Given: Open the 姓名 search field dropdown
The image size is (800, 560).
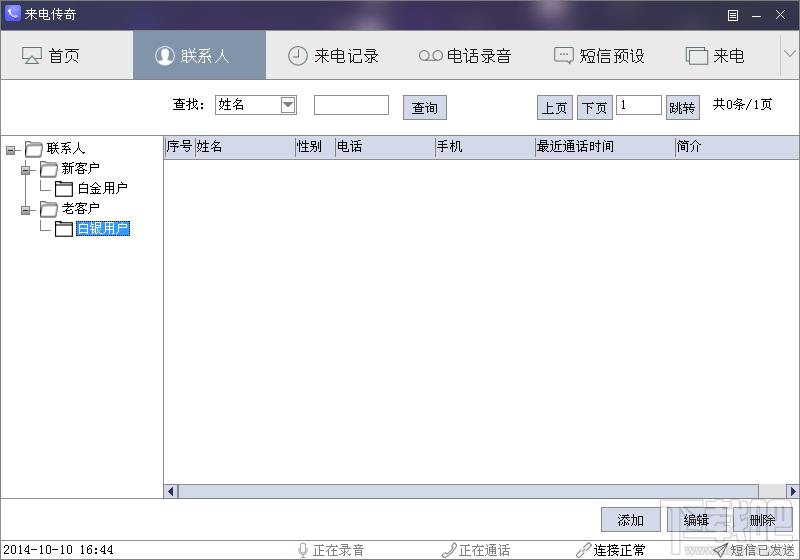Looking at the screenshot, I should (288, 105).
